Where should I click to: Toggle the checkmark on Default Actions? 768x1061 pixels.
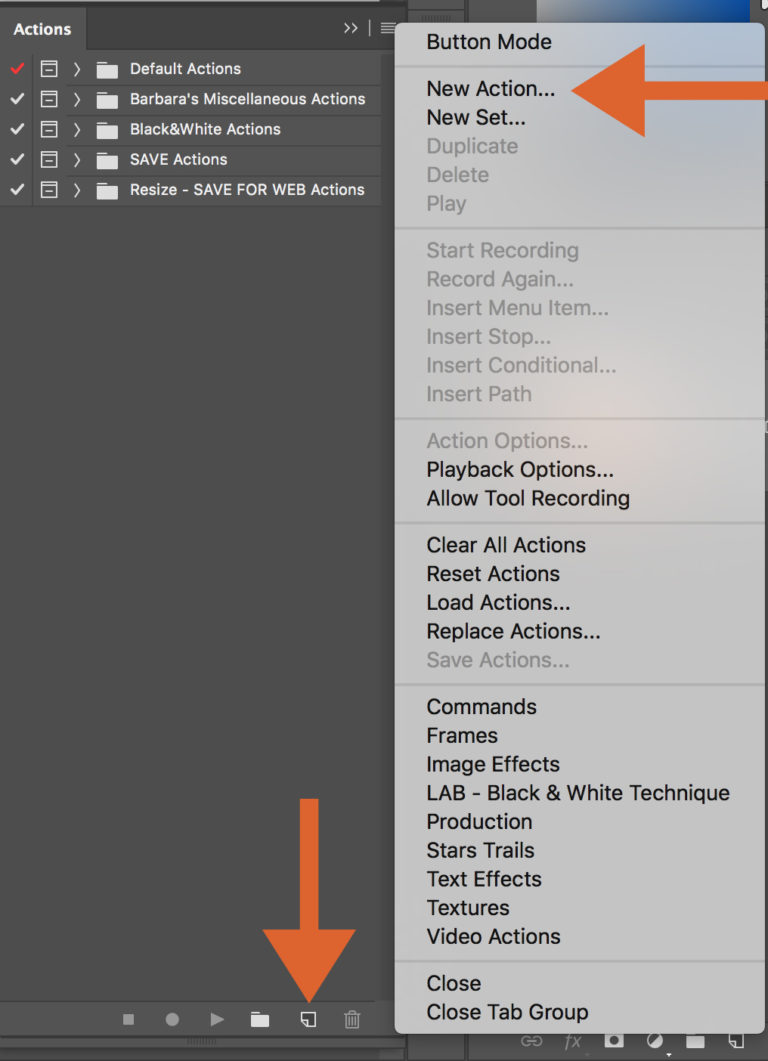point(16,68)
